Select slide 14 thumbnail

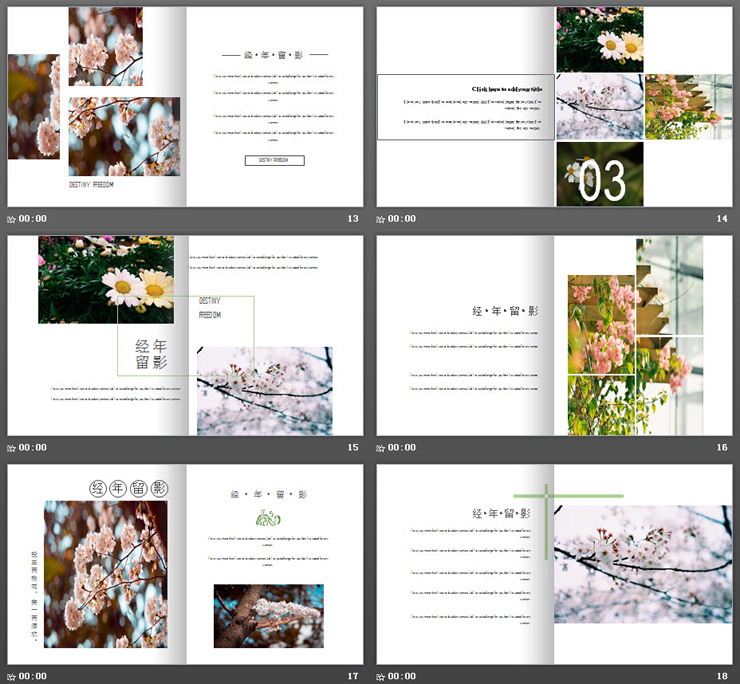coord(555,106)
